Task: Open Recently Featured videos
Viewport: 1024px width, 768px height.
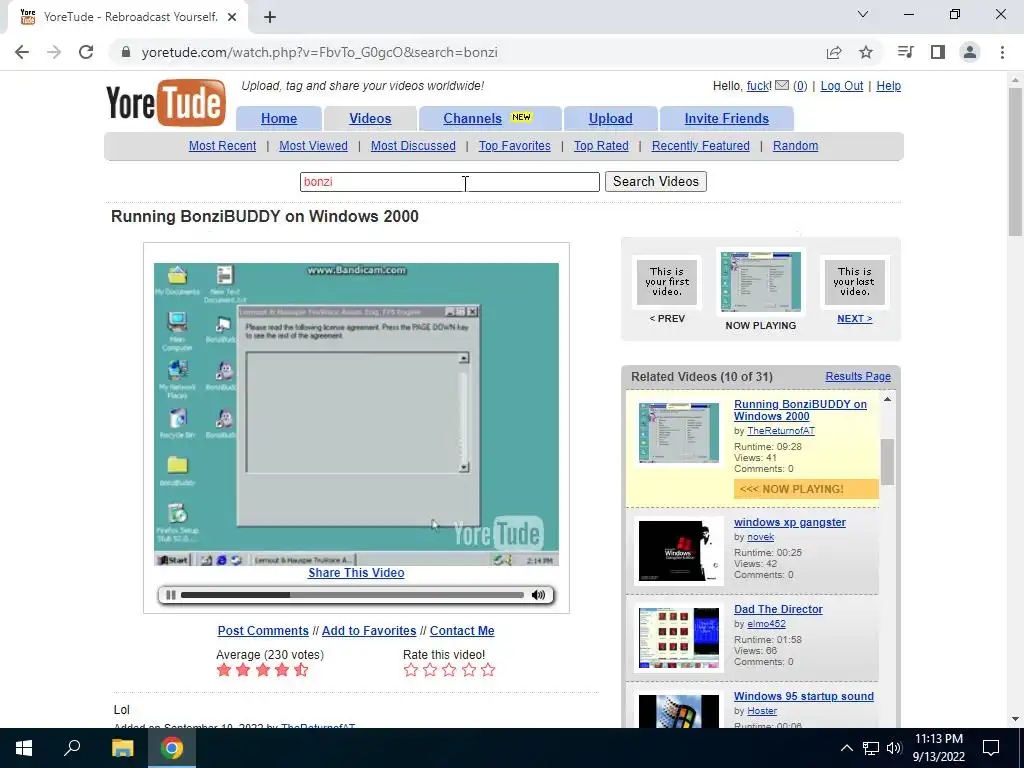Action: (701, 146)
